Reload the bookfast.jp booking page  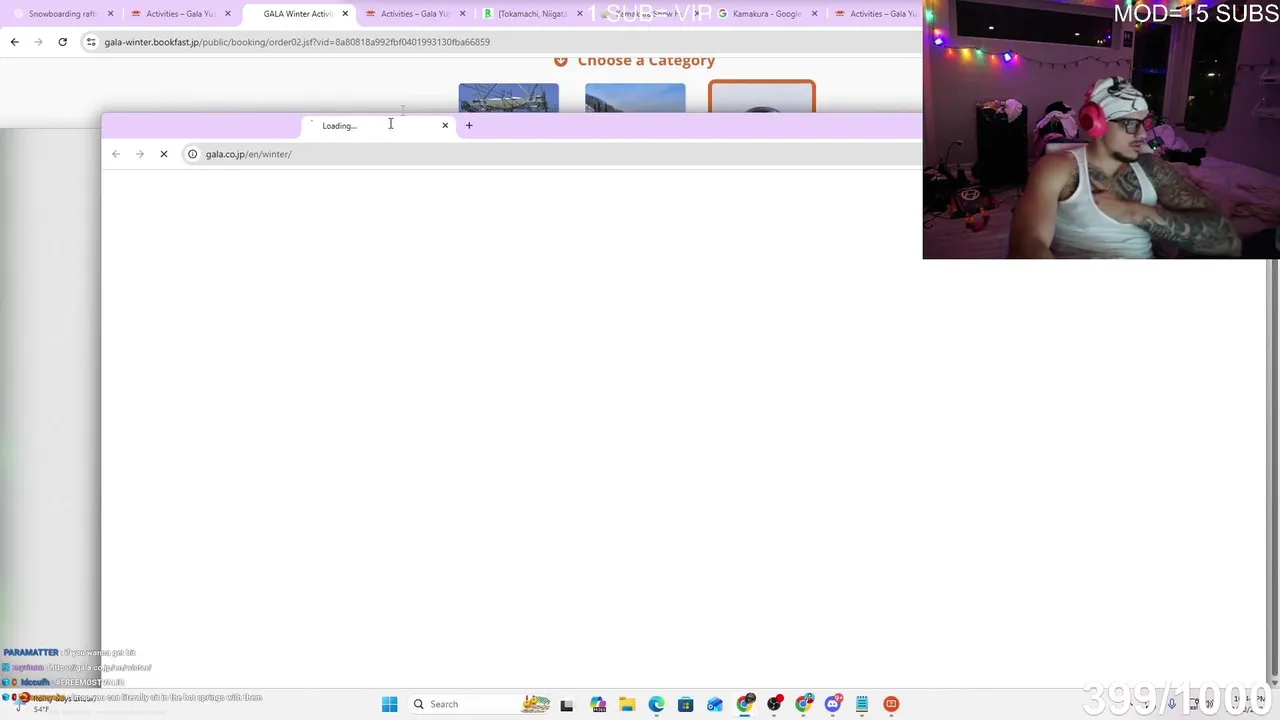tap(63, 42)
